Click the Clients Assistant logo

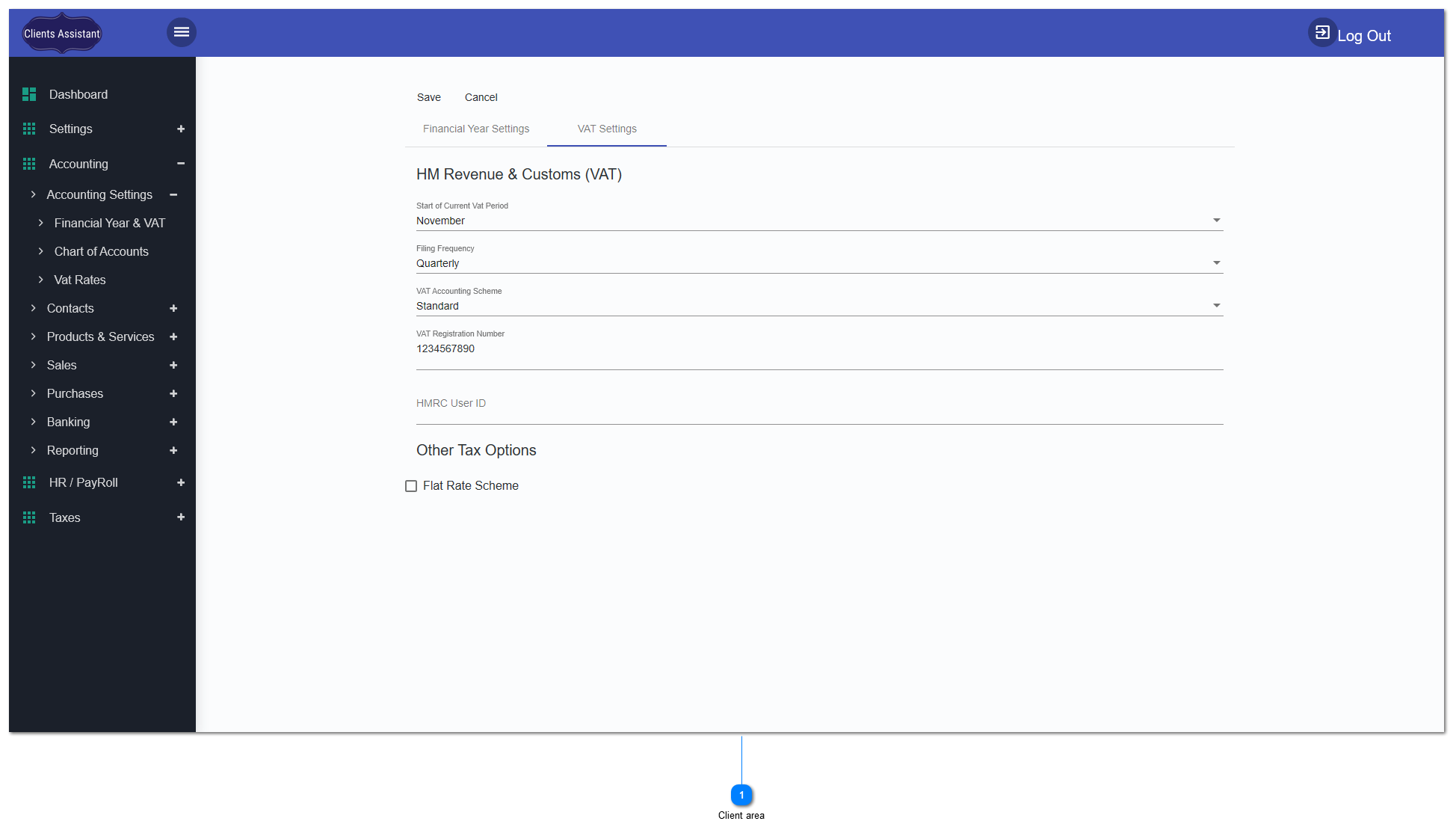[x=61, y=33]
